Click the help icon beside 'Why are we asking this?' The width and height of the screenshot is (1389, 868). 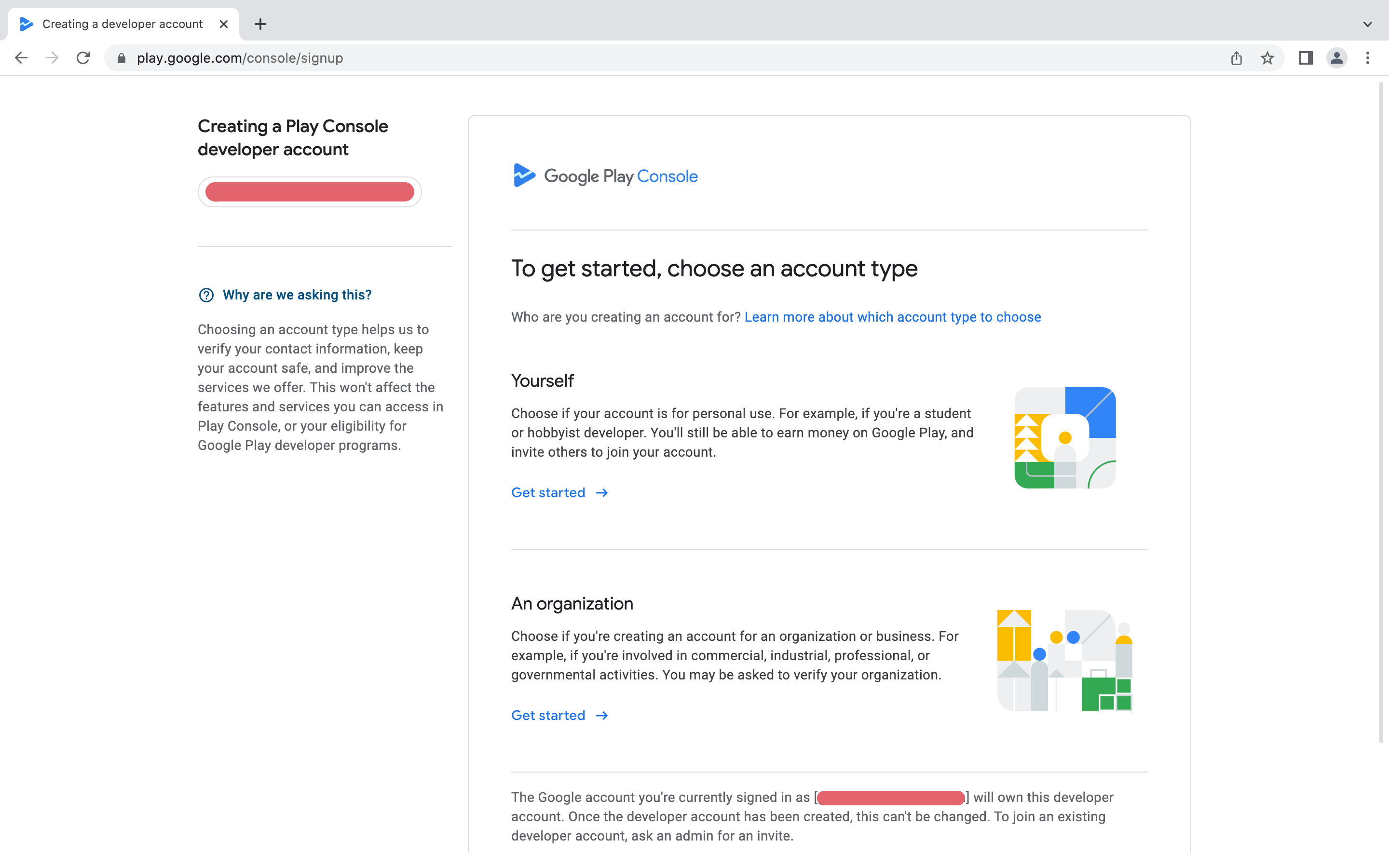pyautogui.click(x=206, y=295)
